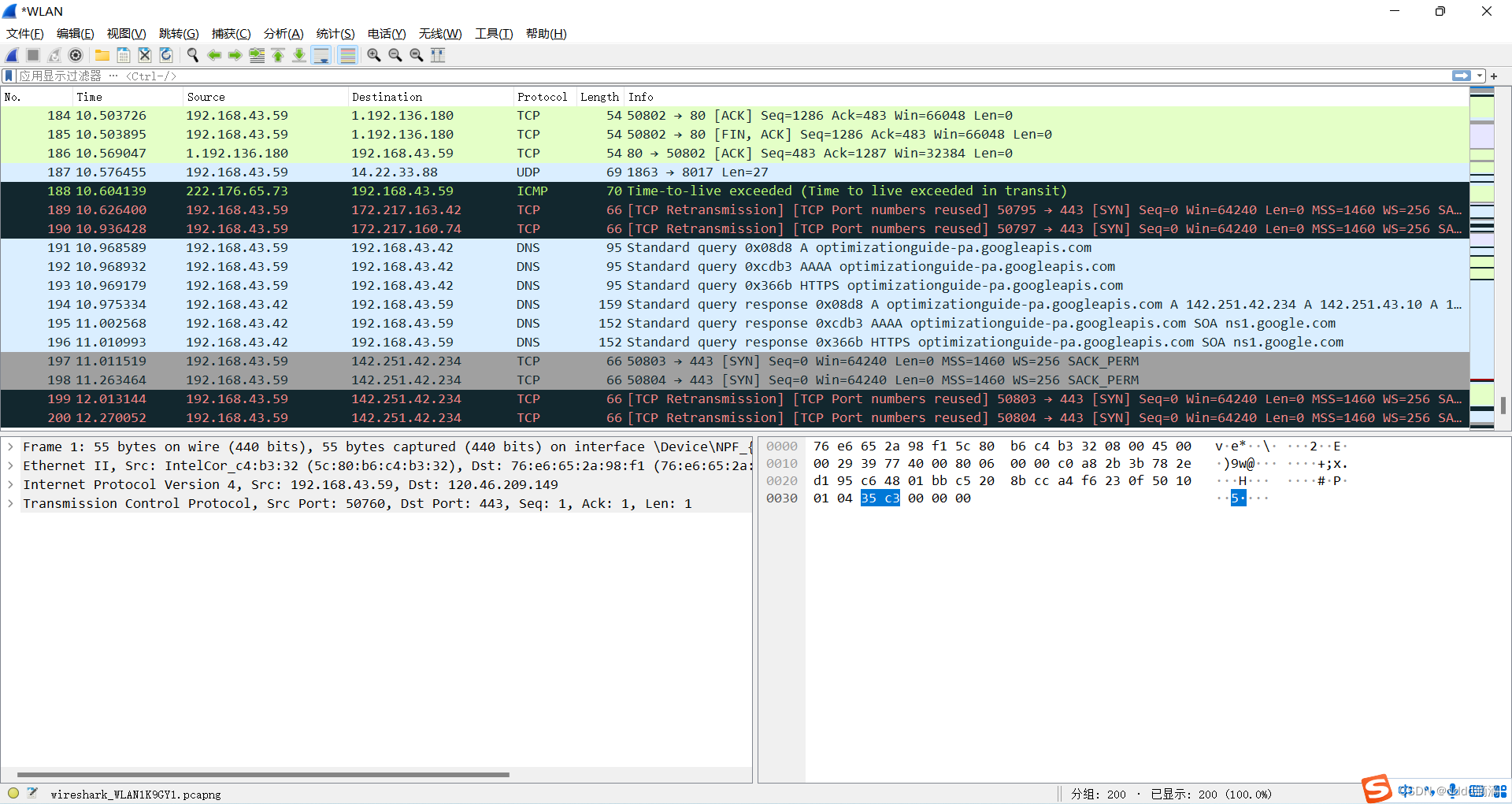Viewport: 1512px width, 804px height.
Task: Stop the running packet capture
Action: (x=33, y=55)
